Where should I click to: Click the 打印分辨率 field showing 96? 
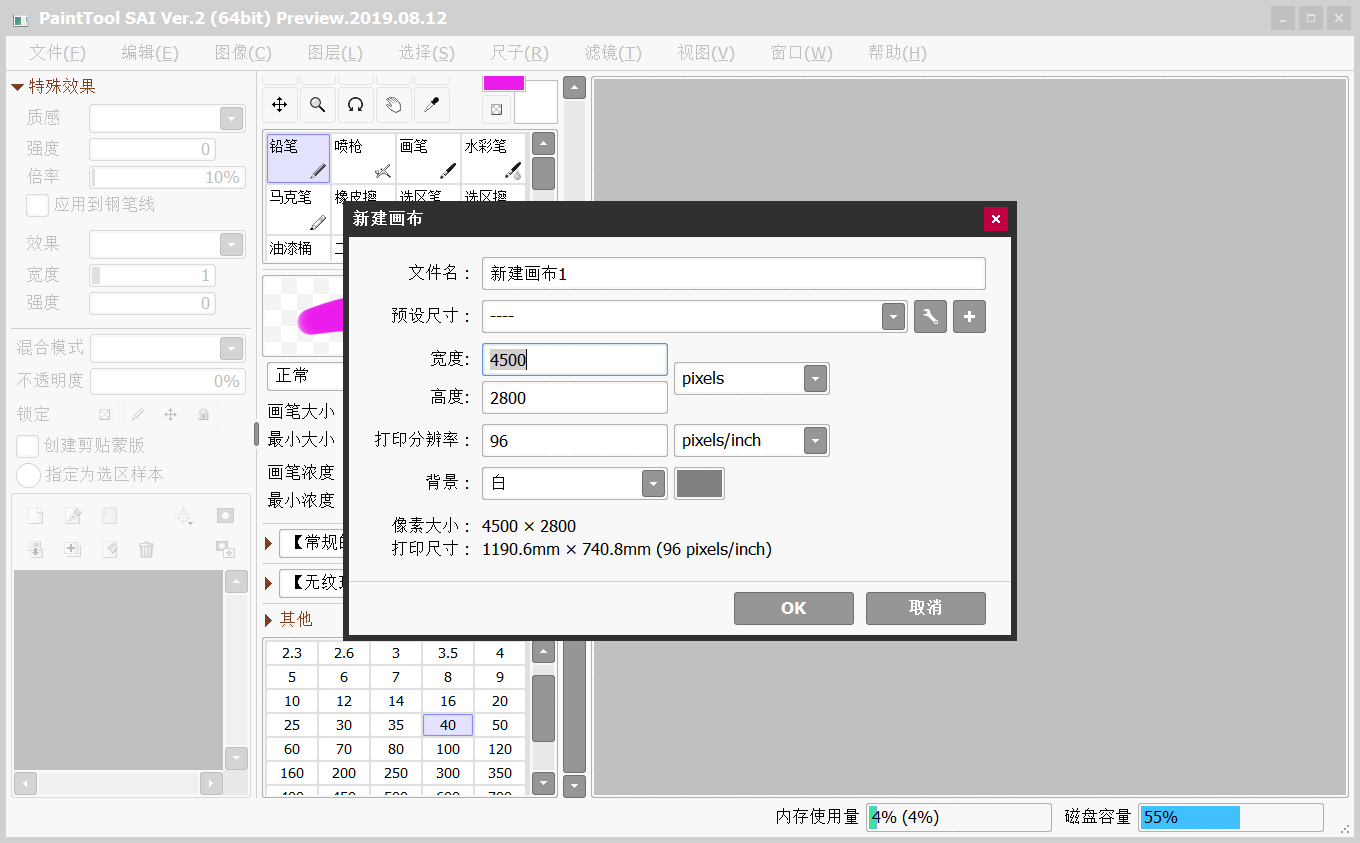(x=575, y=440)
